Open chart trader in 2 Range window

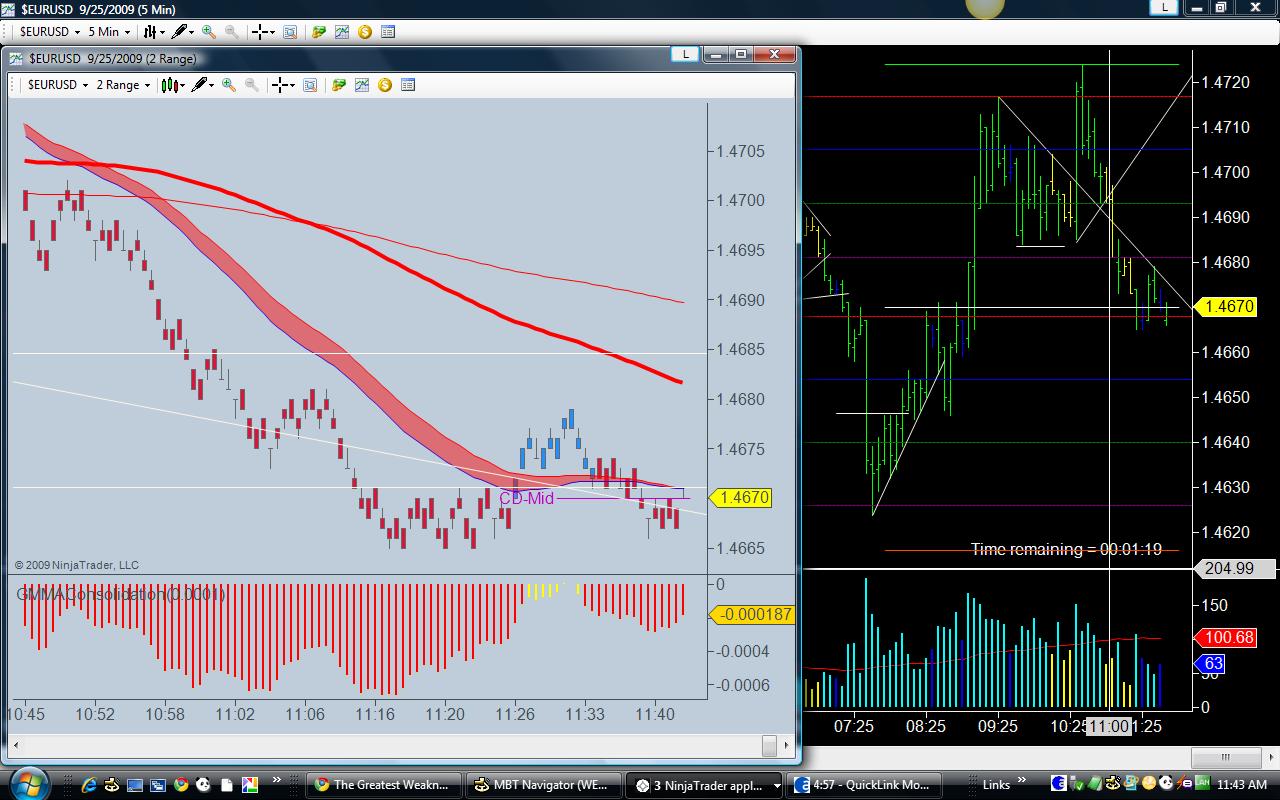click(x=339, y=85)
